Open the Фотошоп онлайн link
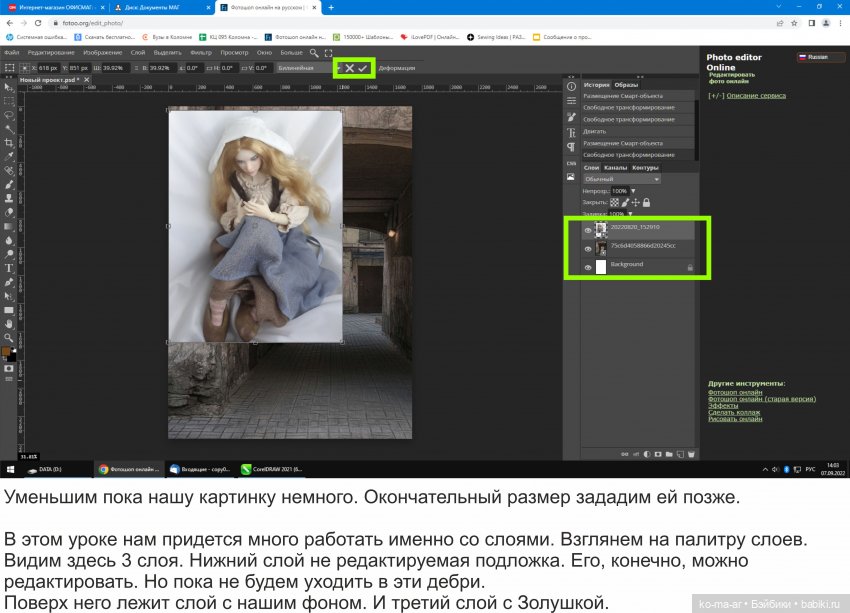This screenshot has height=613, width=850. [x=735, y=393]
